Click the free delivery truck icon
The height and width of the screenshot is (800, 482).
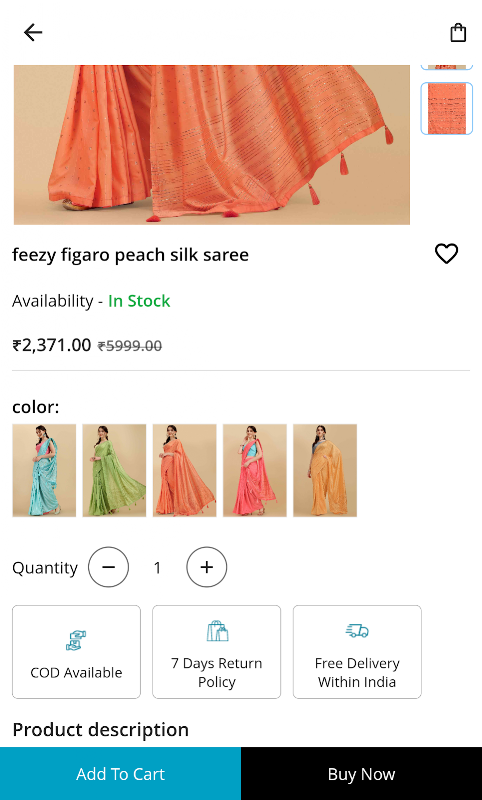click(357, 631)
